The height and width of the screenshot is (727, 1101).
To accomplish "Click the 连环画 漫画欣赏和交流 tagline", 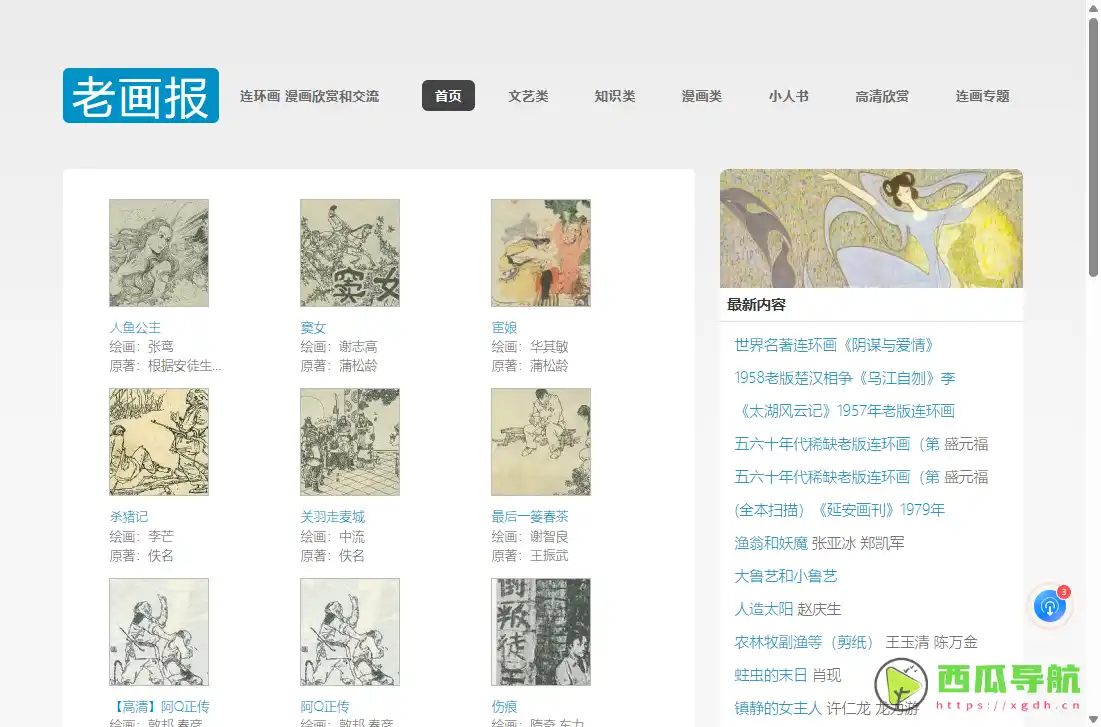I will point(309,96).
